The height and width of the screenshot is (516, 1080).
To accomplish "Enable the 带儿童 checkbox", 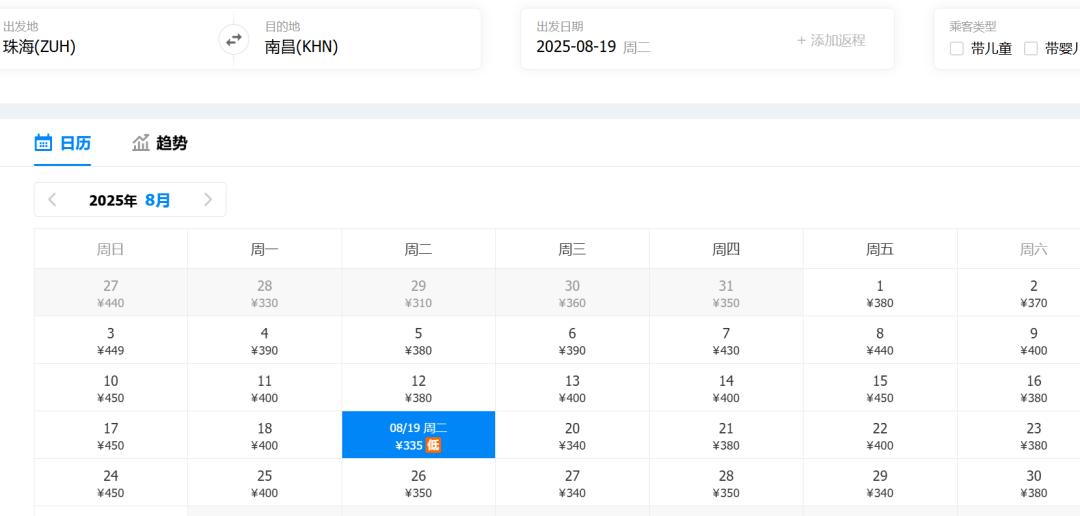I will click(956, 48).
